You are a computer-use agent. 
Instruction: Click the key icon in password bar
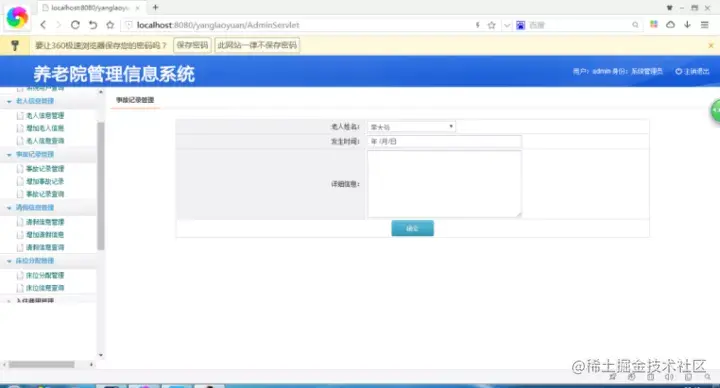15,45
